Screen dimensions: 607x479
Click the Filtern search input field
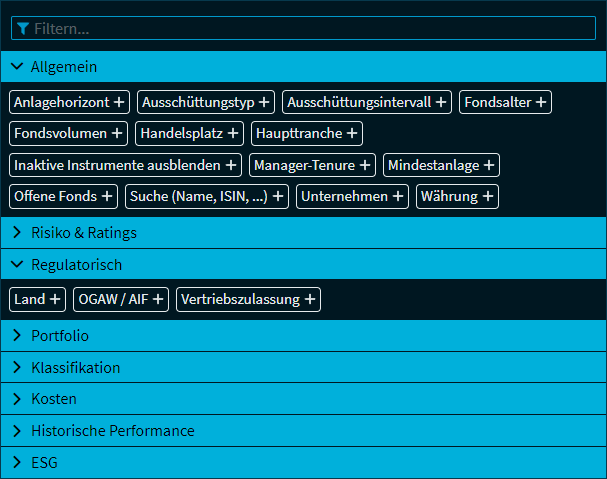(310, 28)
